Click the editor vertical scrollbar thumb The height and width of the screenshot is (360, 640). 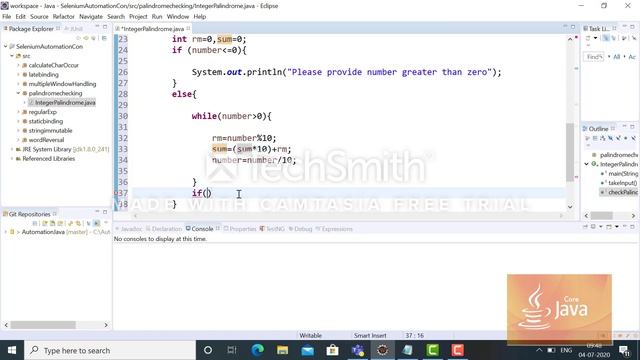(x=570, y=152)
